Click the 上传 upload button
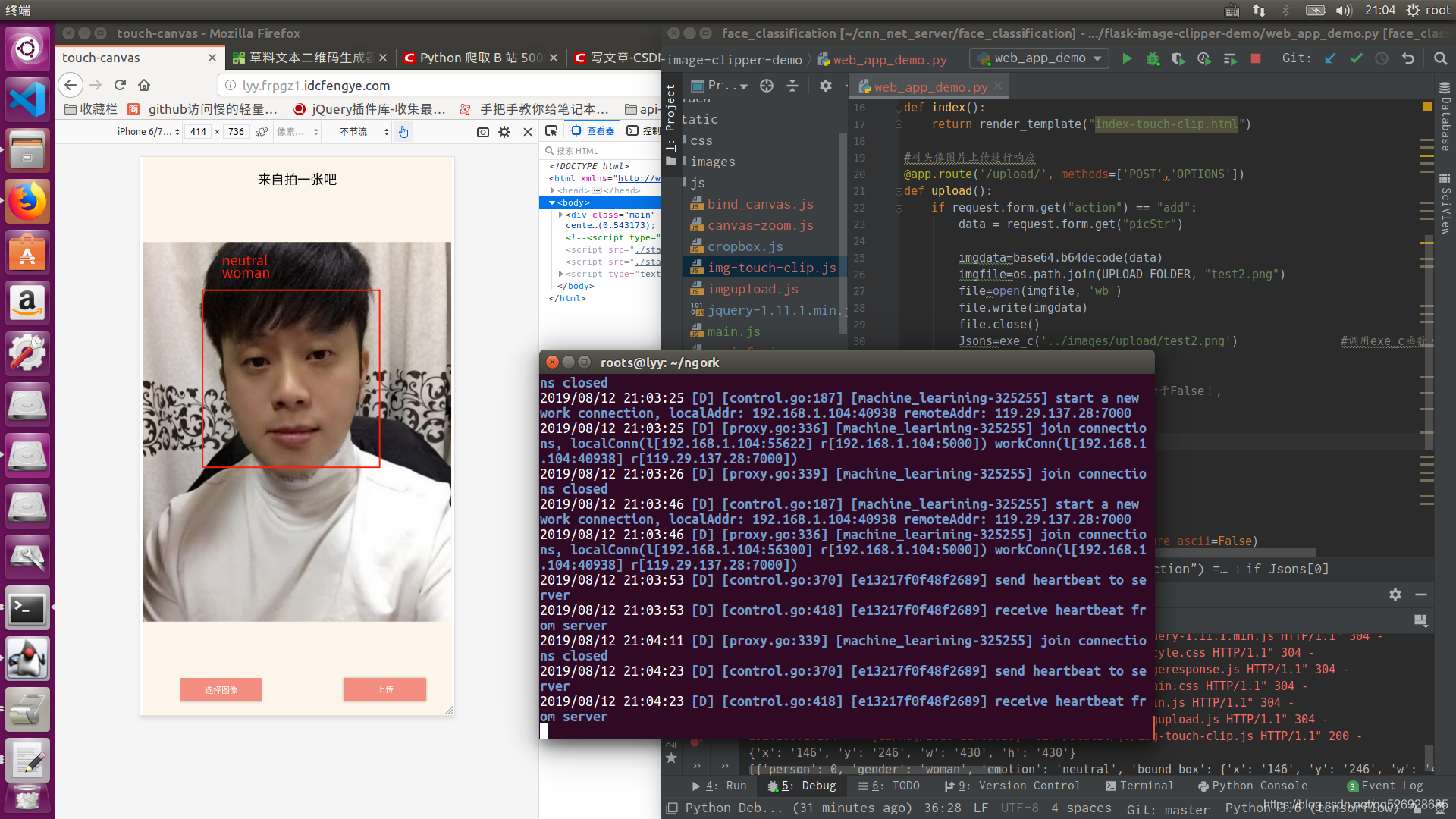The height and width of the screenshot is (819, 1456). 384,689
